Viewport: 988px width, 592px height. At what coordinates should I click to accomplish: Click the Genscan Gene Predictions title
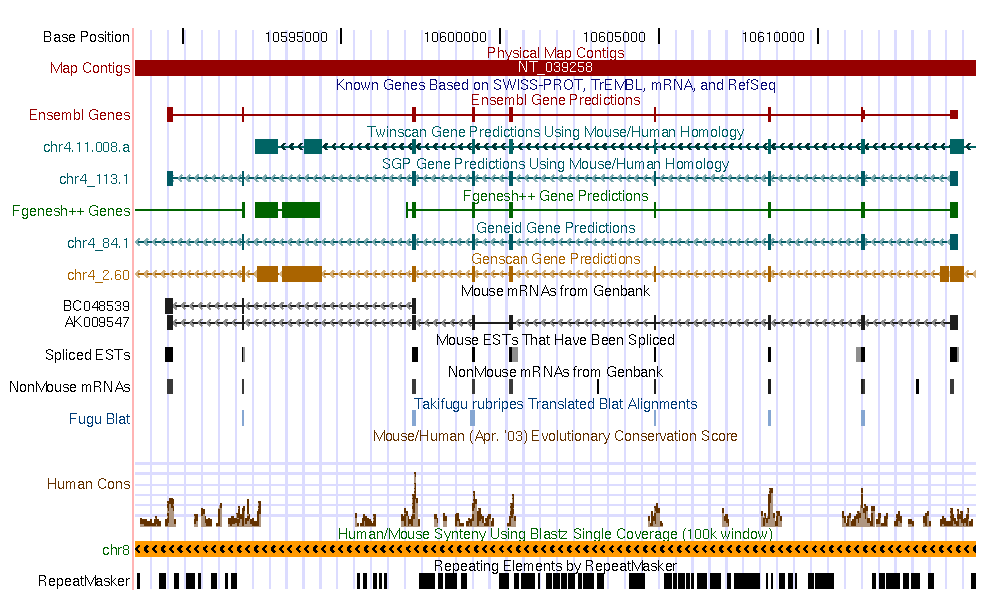(x=555, y=259)
